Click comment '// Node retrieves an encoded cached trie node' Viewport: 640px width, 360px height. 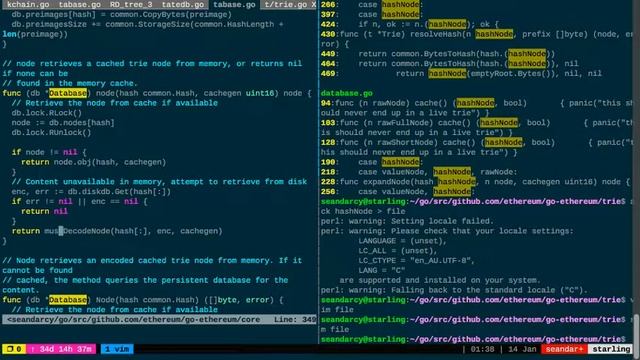coord(152,260)
